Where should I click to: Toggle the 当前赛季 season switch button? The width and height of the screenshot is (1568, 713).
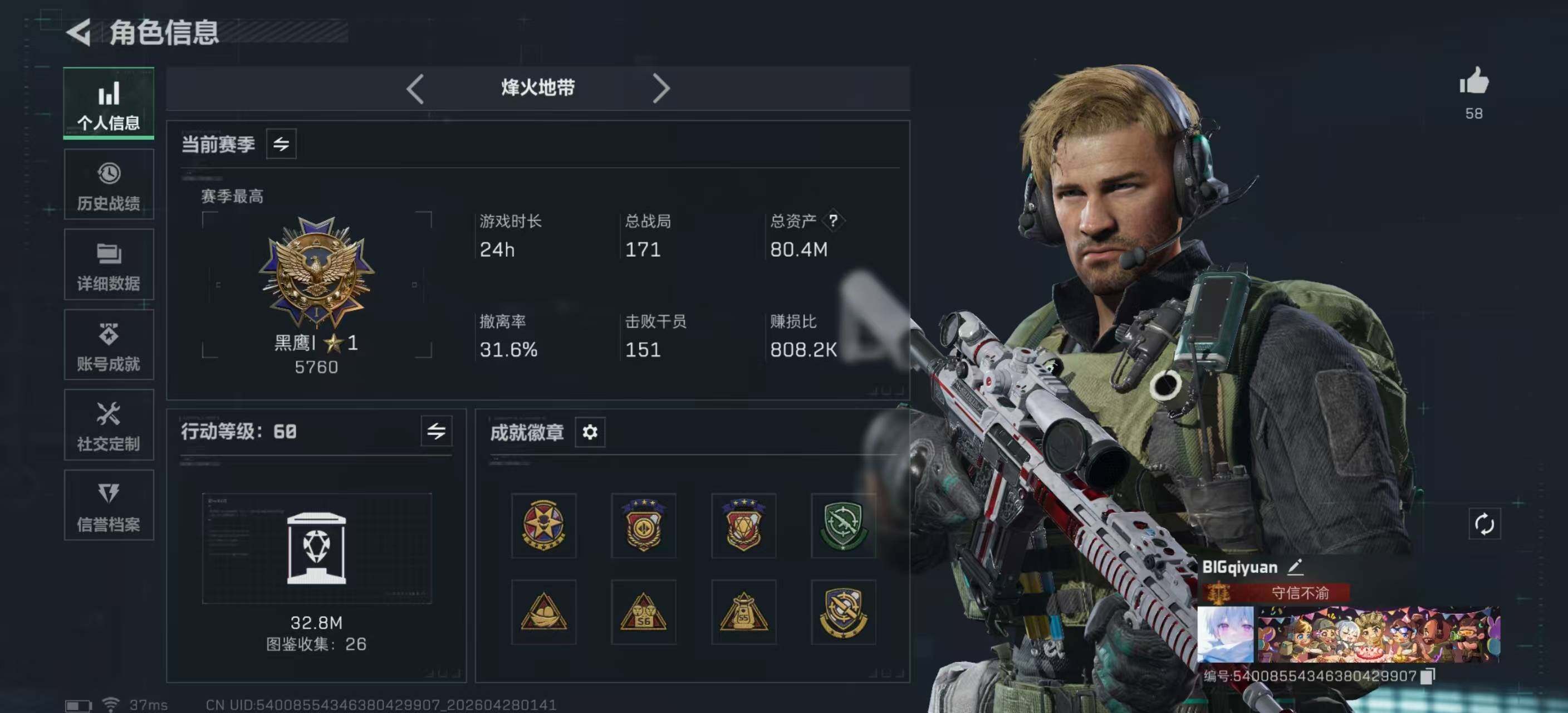(x=281, y=144)
